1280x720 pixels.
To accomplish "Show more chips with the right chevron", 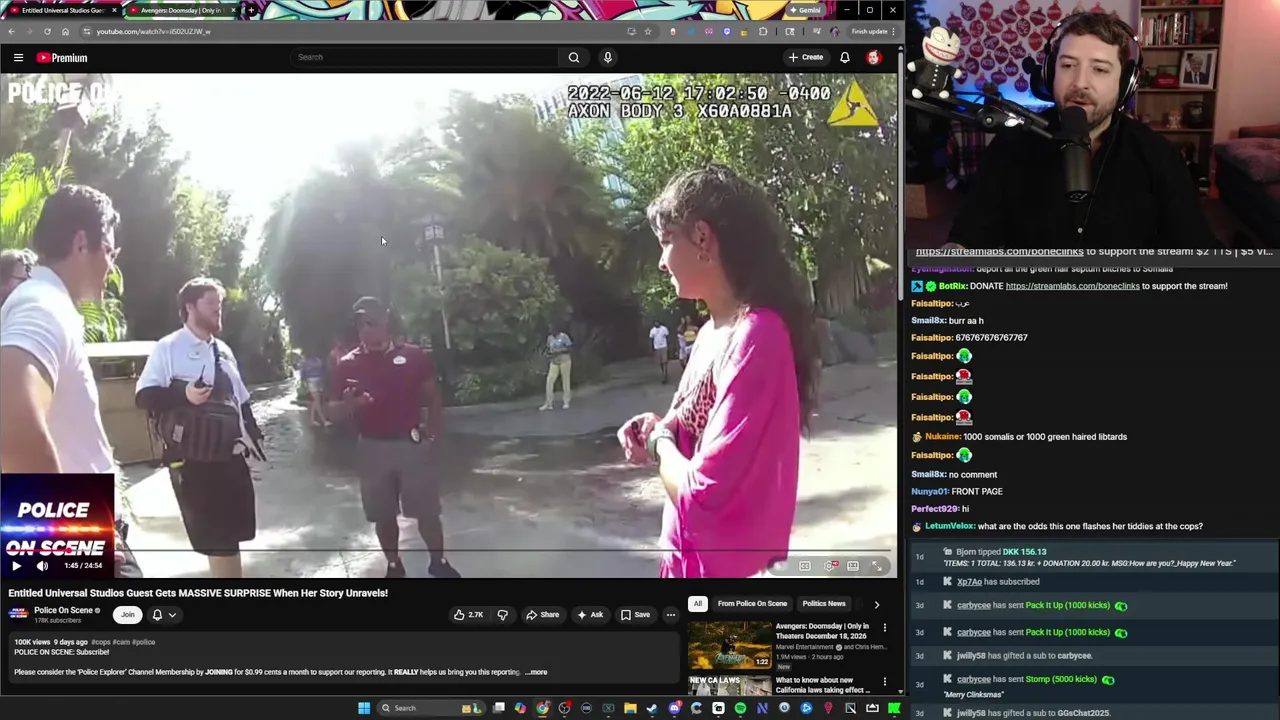I will tap(877, 604).
